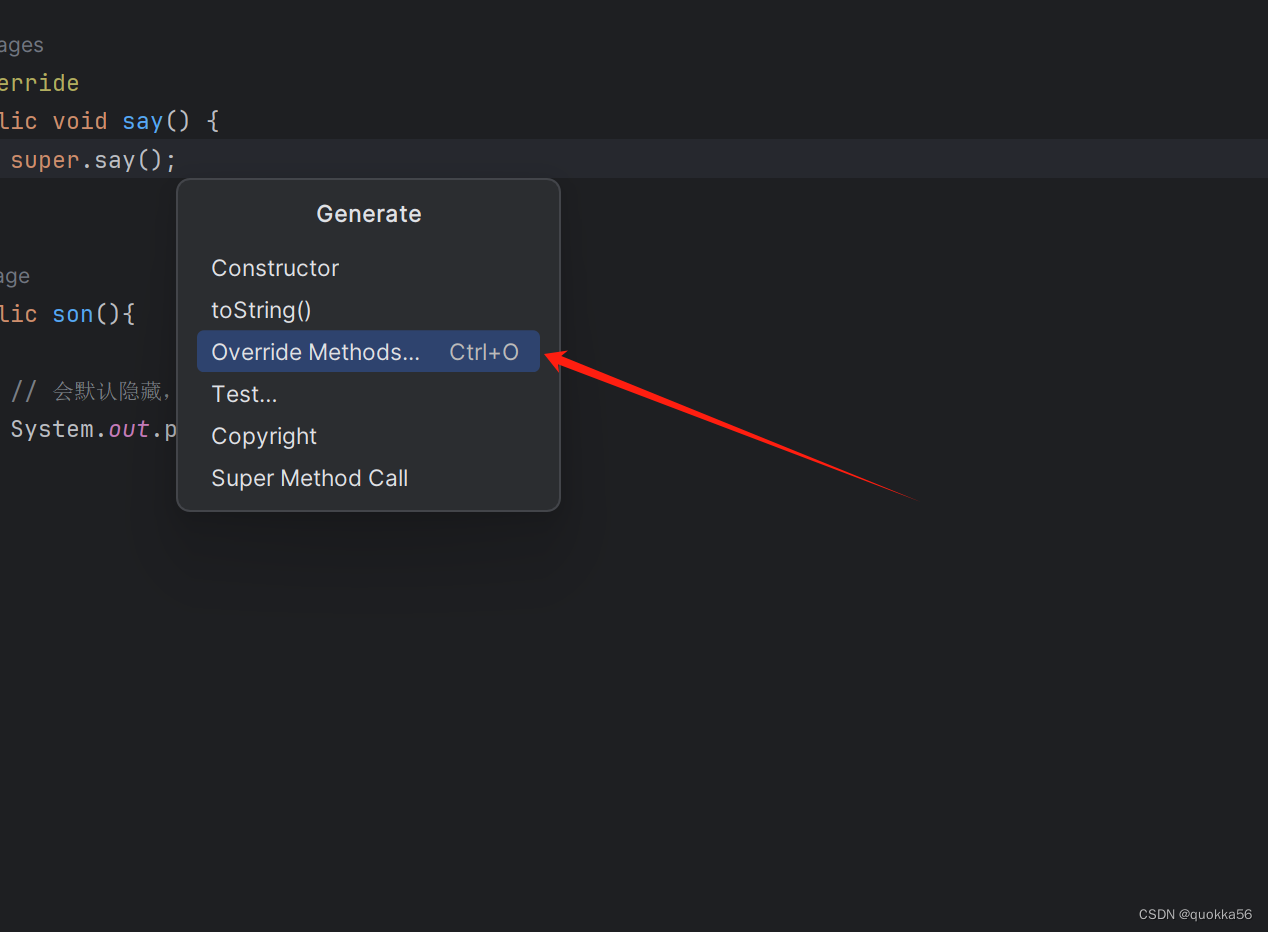Click the System.out code line
This screenshot has height=932, width=1268.
coord(93,430)
